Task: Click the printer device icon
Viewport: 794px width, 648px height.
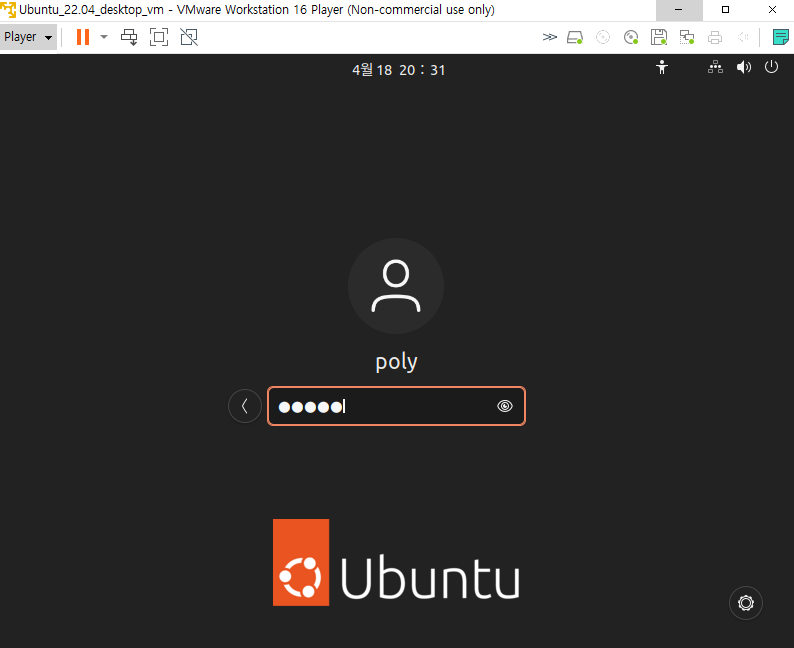Action: click(x=715, y=37)
